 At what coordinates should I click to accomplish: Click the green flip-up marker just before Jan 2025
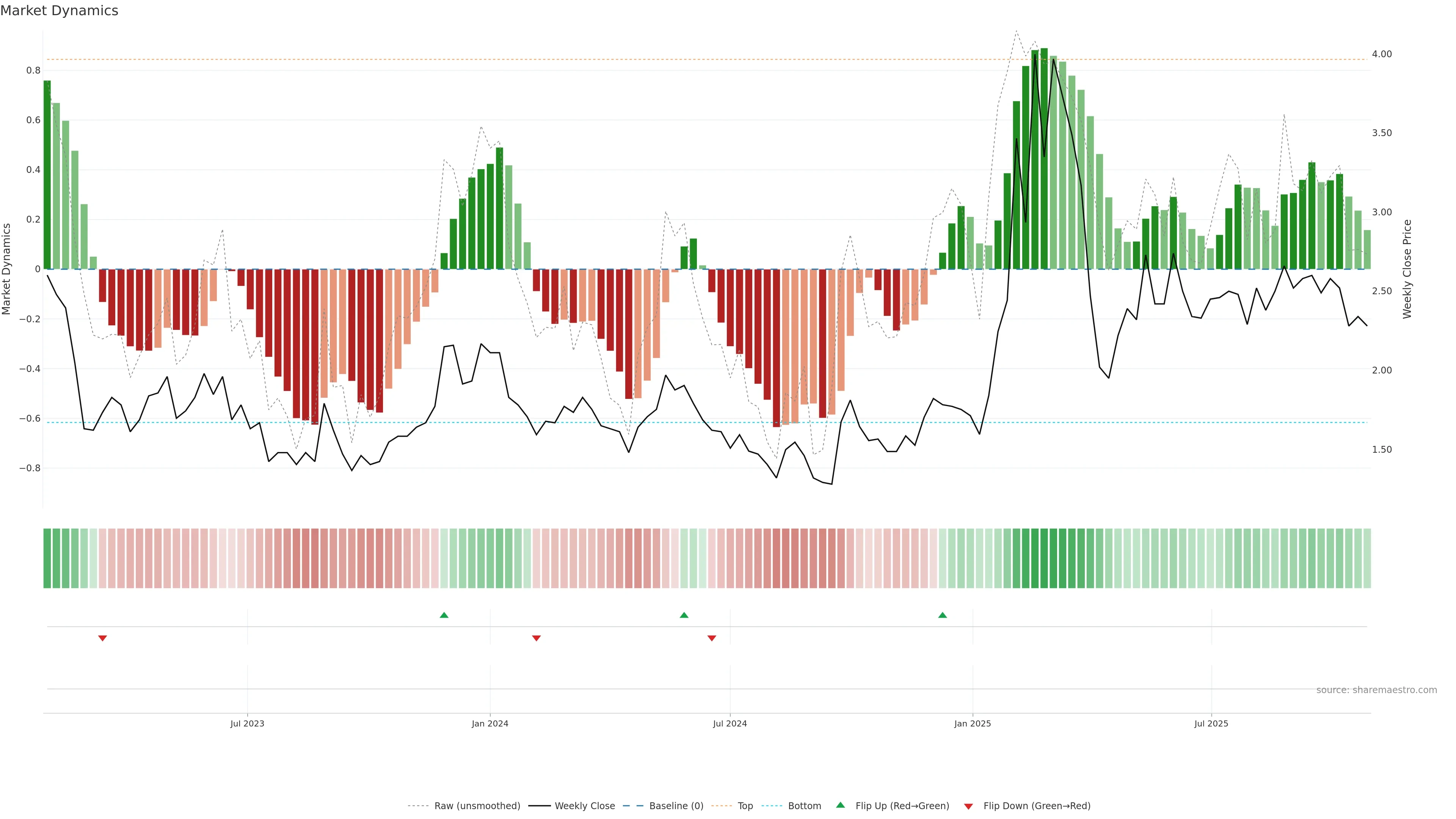[x=942, y=615]
